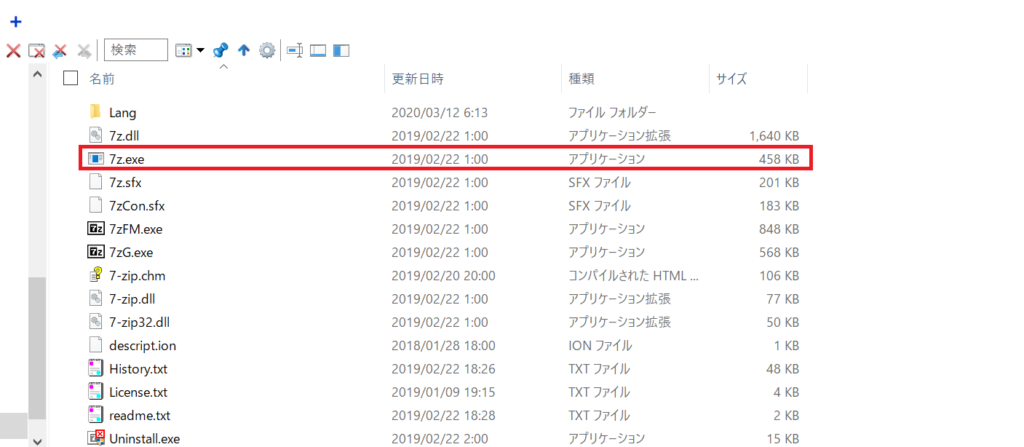Click the ION ファイル type cell

pyautogui.click(x=600, y=346)
